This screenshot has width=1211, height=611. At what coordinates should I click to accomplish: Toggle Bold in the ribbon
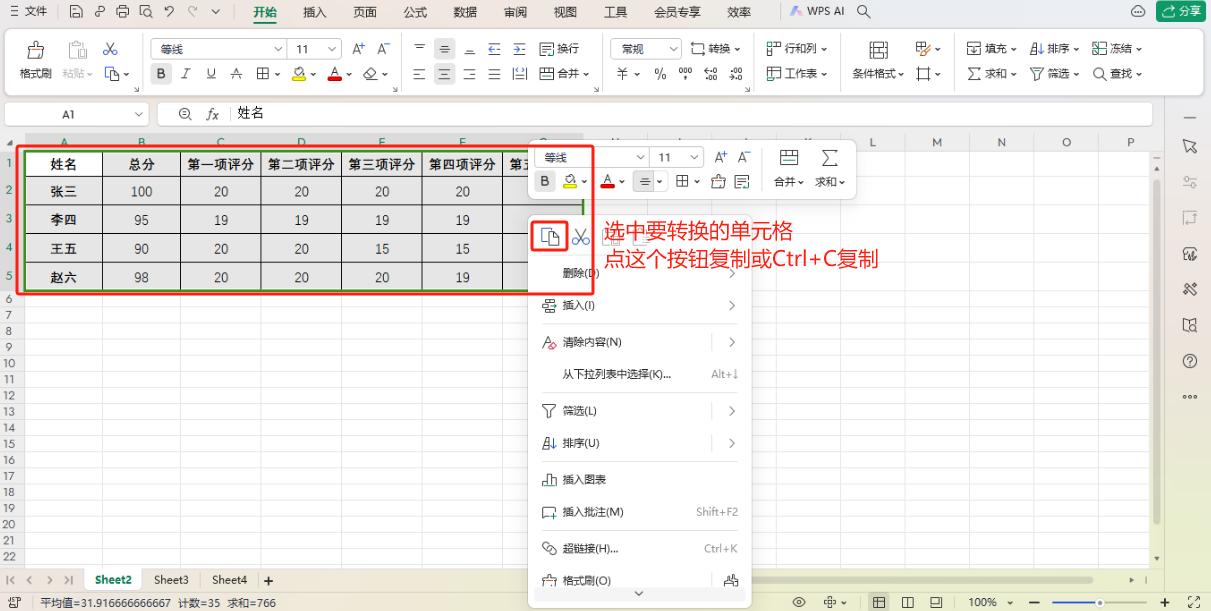coord(162,73)
